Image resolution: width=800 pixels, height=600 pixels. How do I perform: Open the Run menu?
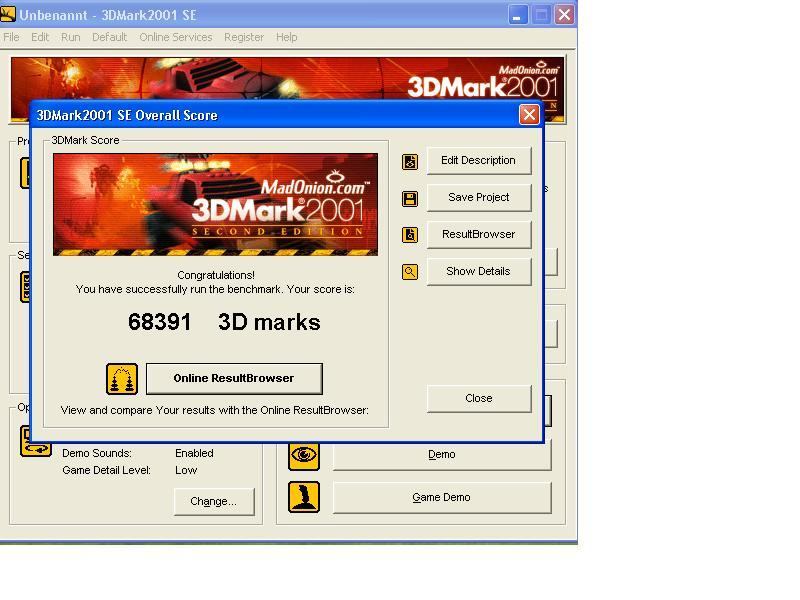pos(70,37)
